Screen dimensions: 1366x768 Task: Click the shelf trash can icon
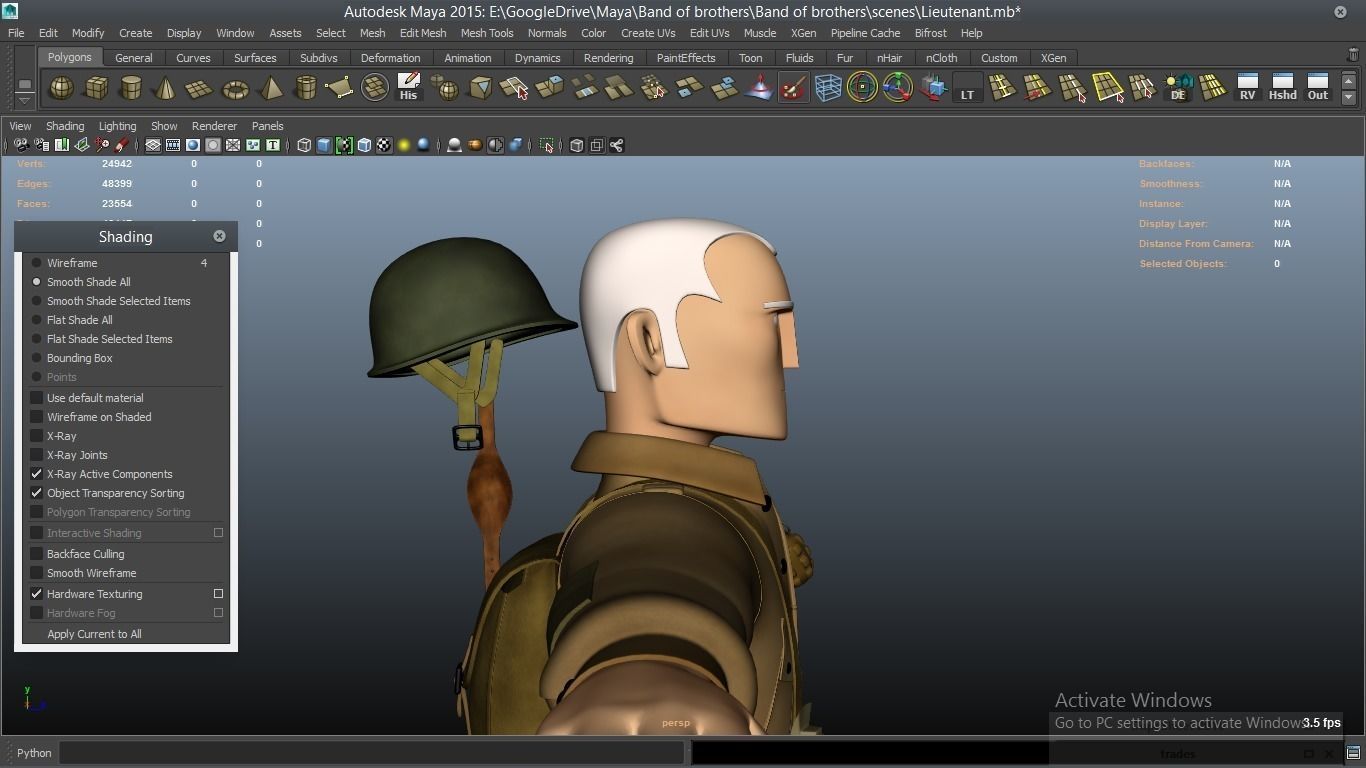1353,56
